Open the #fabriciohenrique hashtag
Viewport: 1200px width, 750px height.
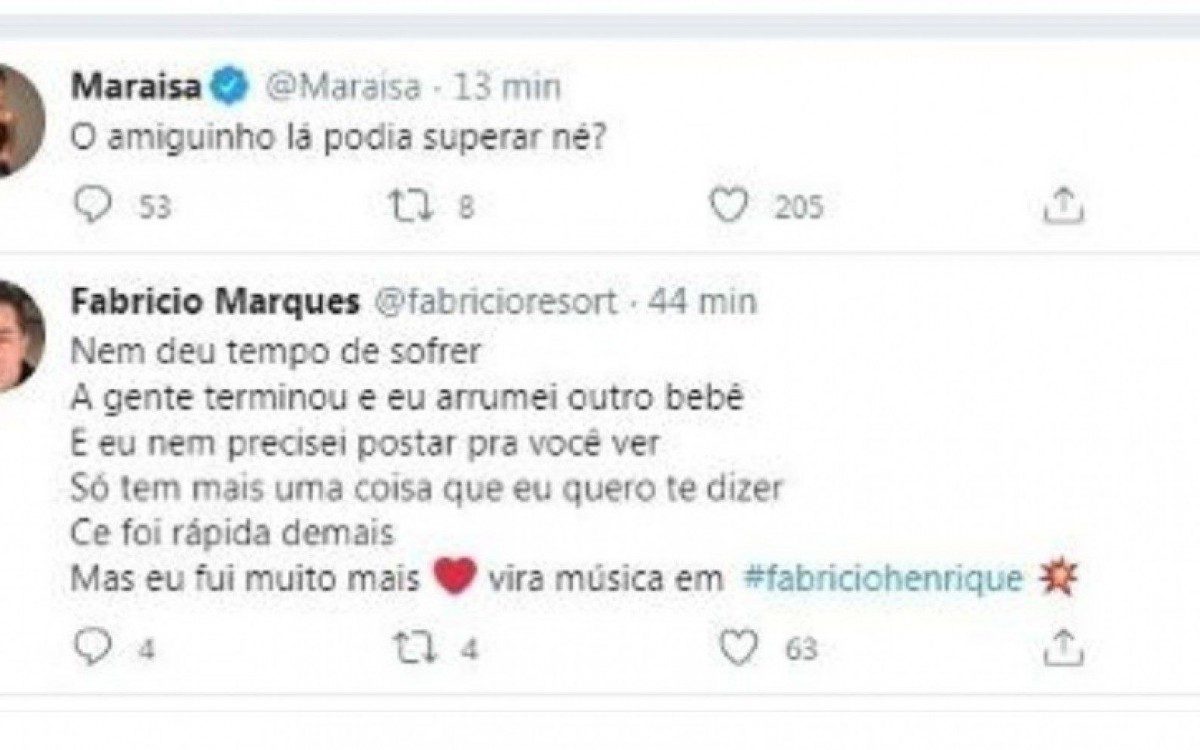[x=882, y=575]
